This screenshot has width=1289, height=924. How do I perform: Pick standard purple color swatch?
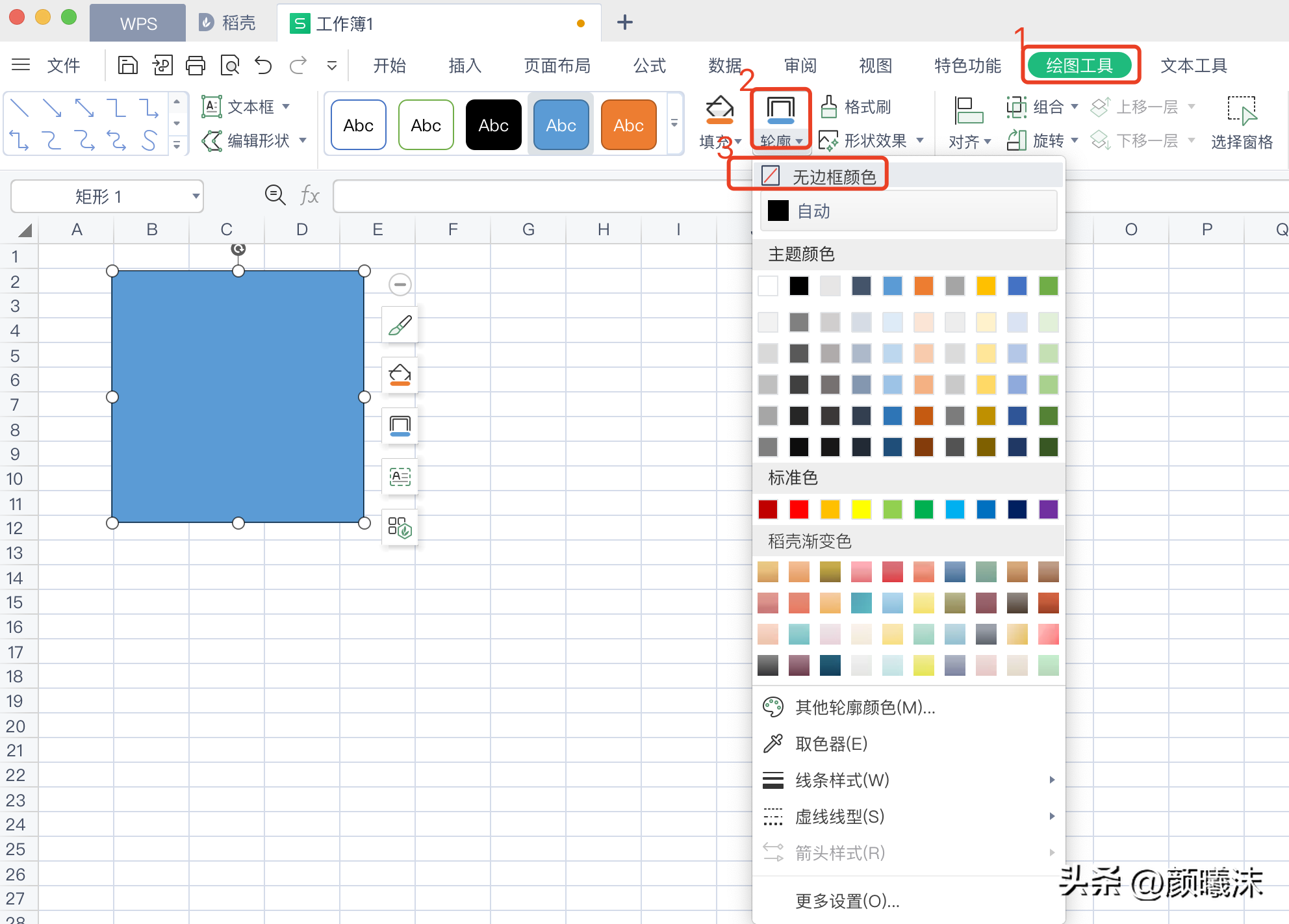tap(1048, 509)
